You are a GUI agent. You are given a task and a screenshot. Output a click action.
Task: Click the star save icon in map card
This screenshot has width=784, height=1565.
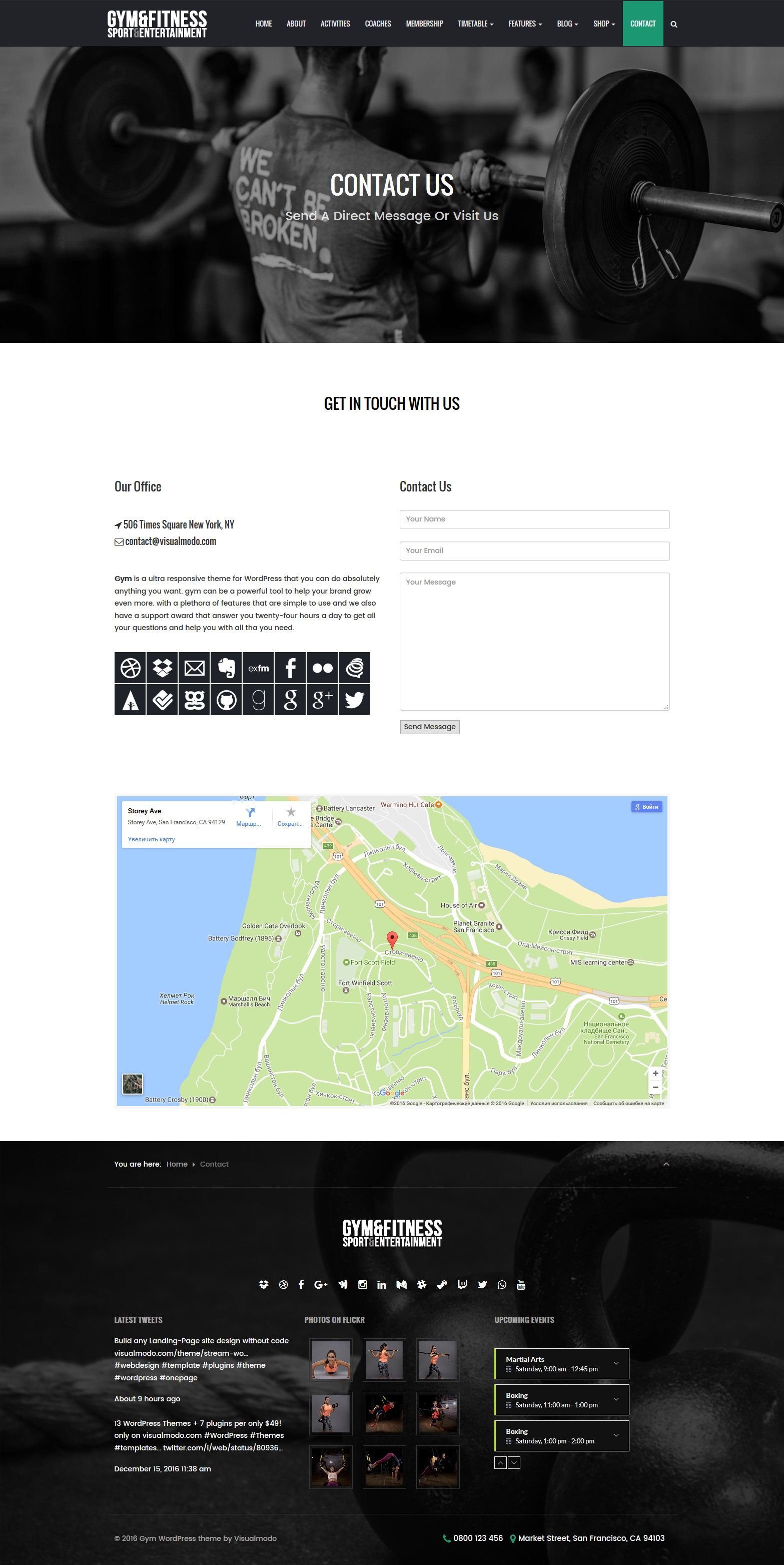click(291, 812)
